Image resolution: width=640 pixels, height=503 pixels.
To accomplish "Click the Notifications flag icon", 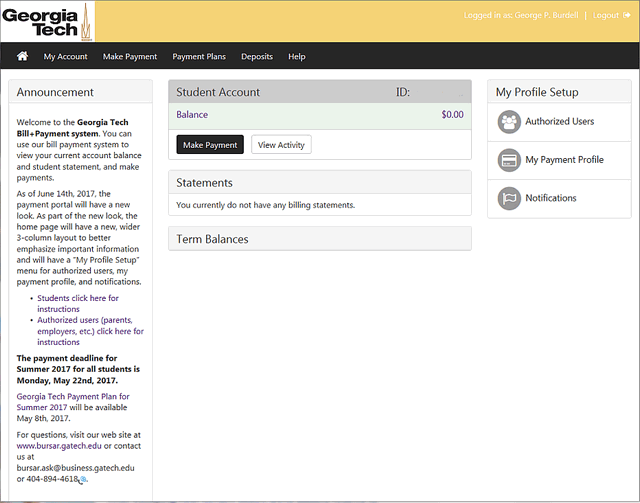I will coord(509,198).
